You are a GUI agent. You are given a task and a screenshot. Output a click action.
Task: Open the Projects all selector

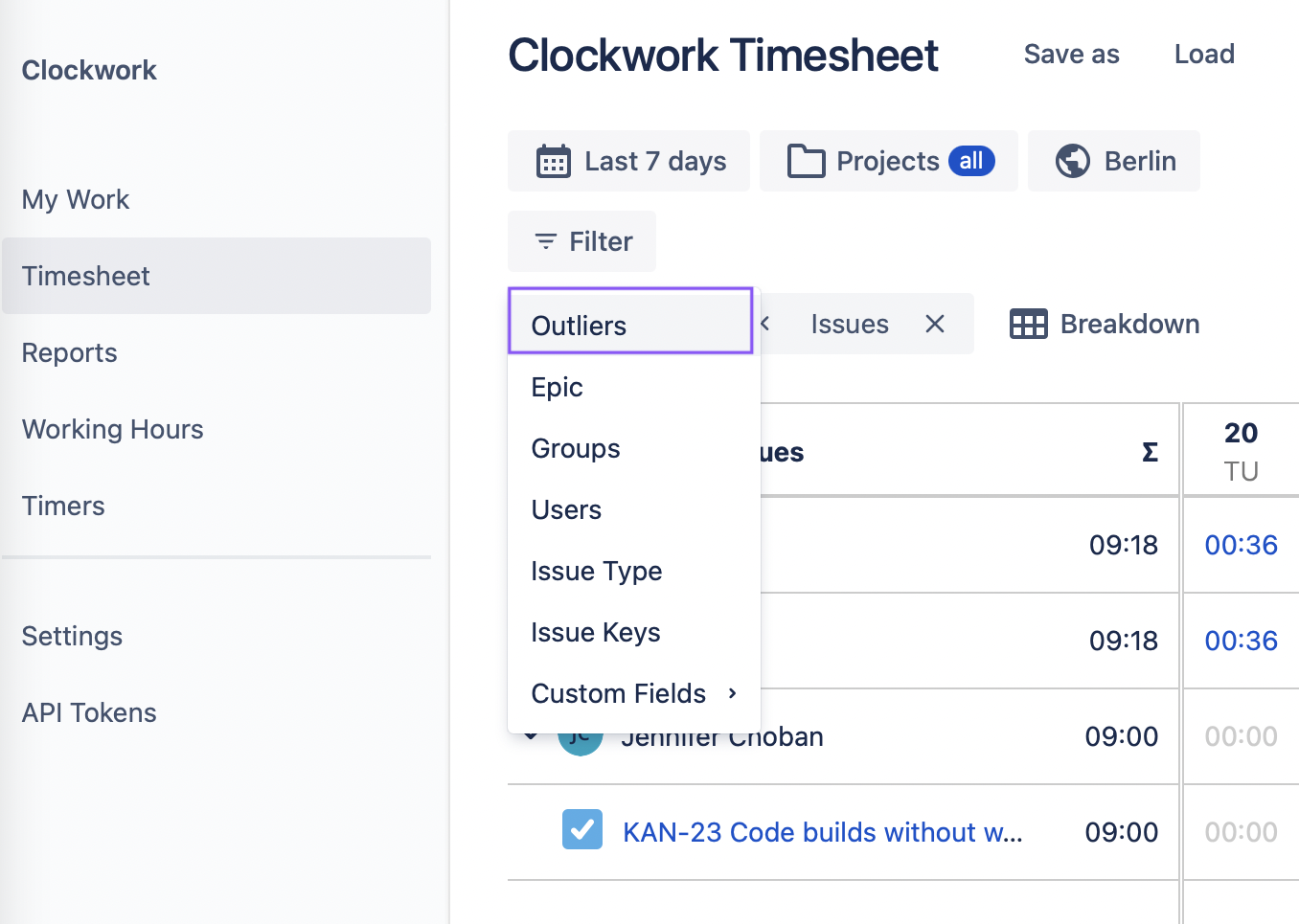(889, 161)
